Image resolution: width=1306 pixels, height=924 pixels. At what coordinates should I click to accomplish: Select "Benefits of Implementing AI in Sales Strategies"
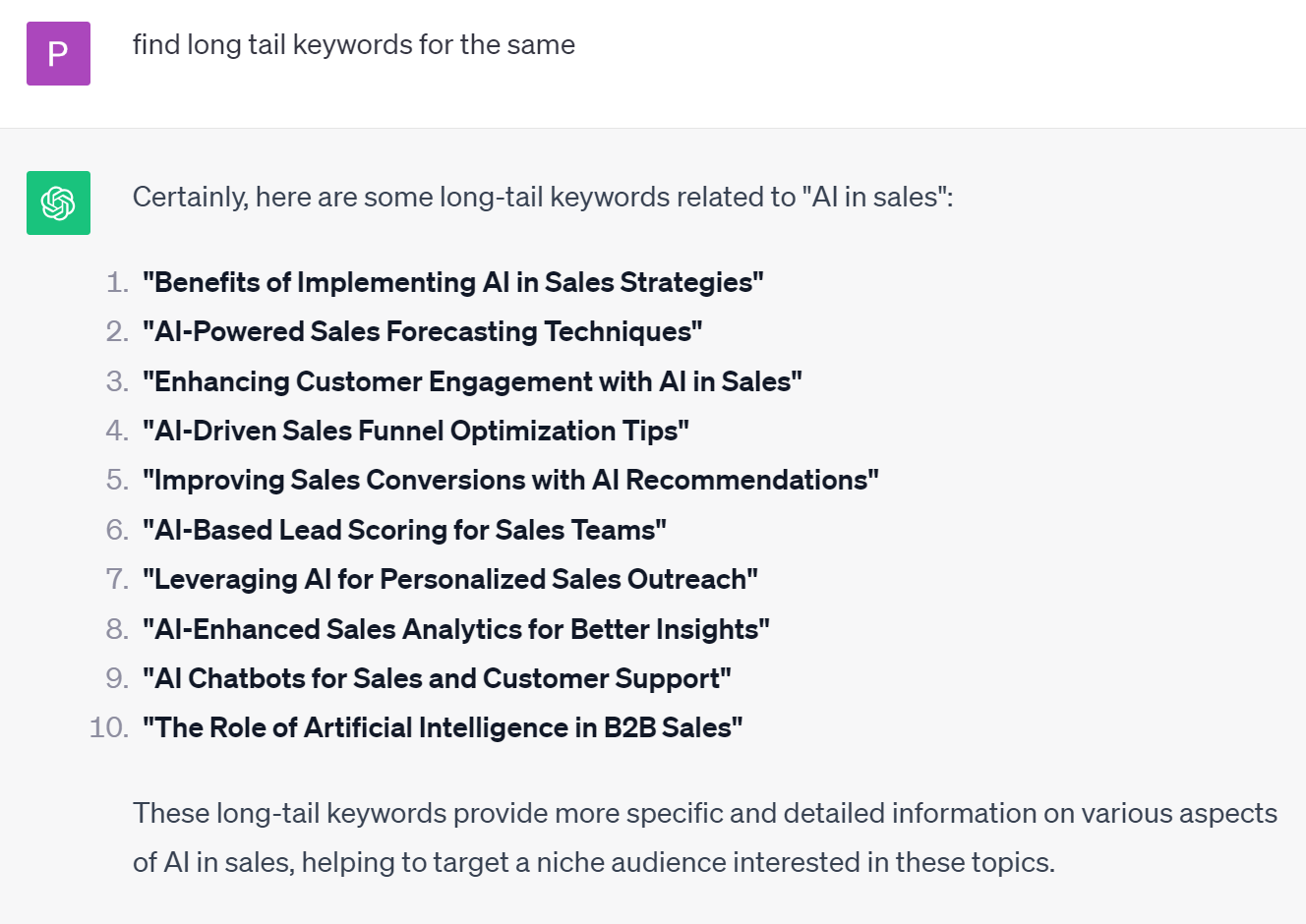(452, 283)
